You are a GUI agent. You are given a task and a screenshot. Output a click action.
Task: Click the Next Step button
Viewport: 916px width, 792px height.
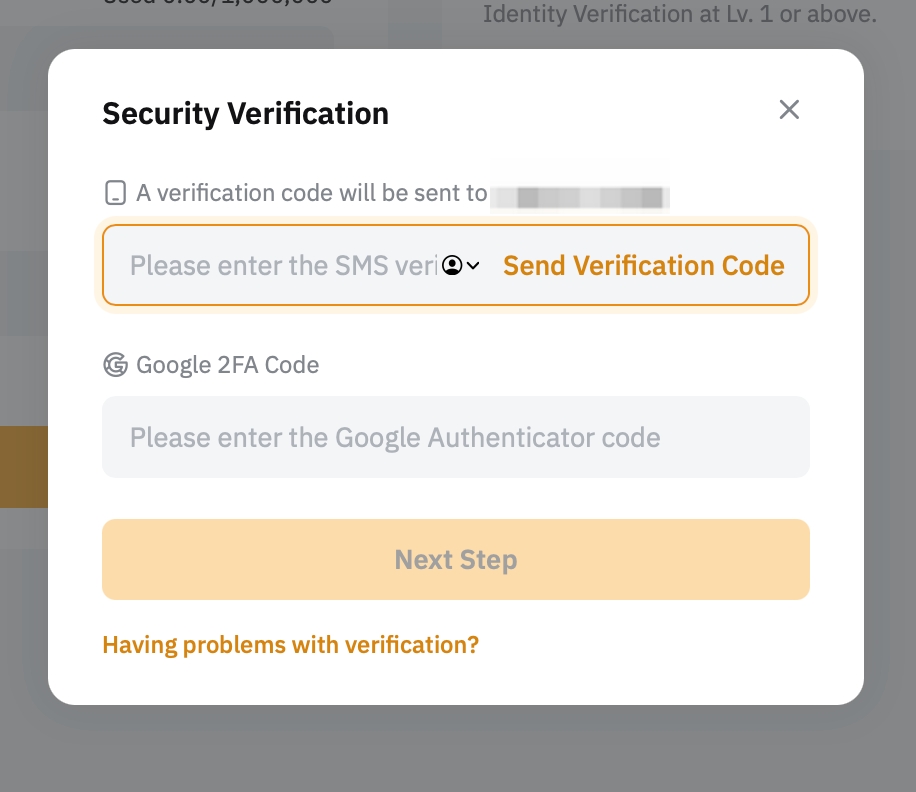(455, 560)
